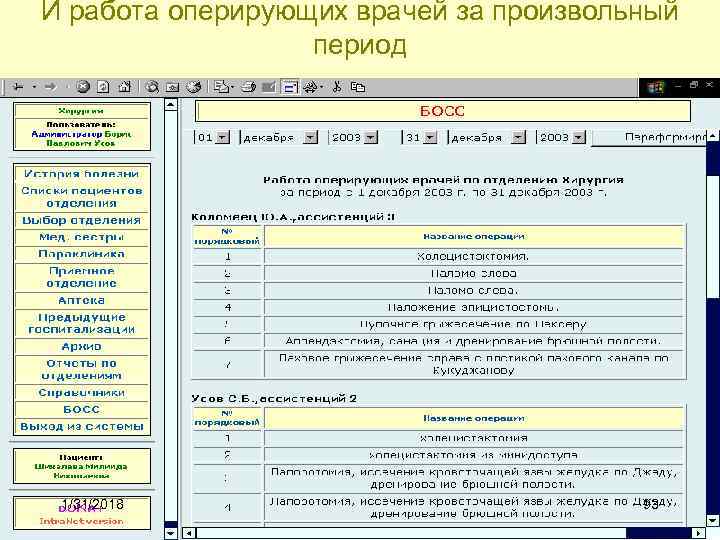Viewport: 720px width, 540px height.
Task: Click the Cut scissors icon
Action: 338,87
